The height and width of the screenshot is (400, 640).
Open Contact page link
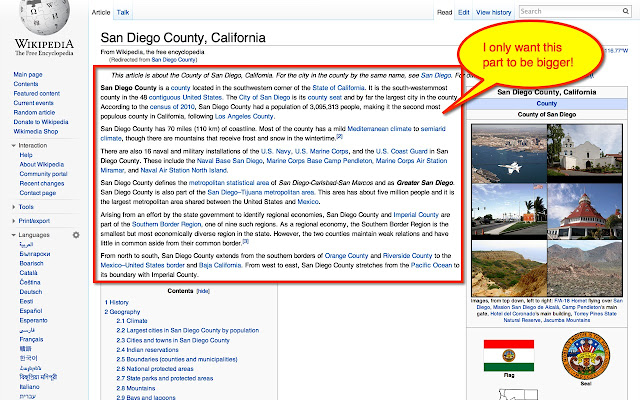coord(38,193)
